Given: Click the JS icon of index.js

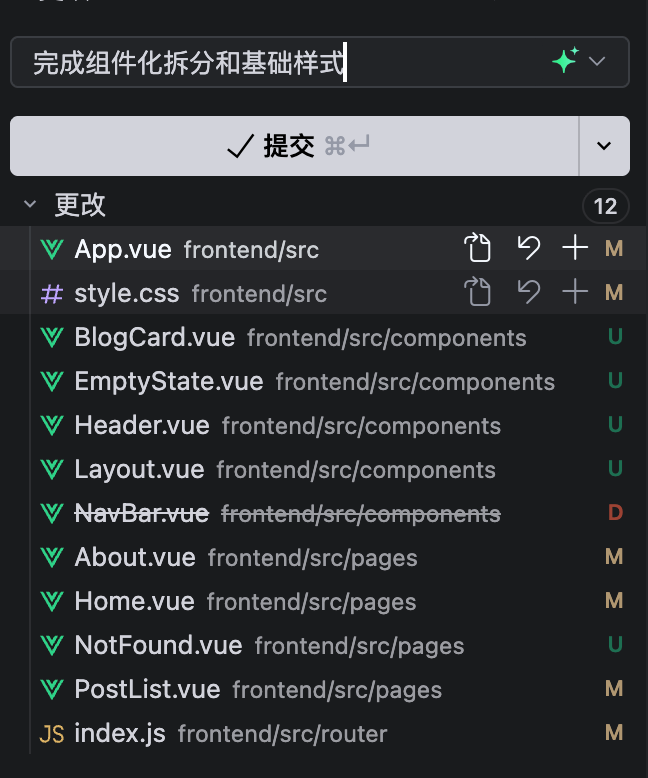Looking at the screenshot, I should 52,733.
